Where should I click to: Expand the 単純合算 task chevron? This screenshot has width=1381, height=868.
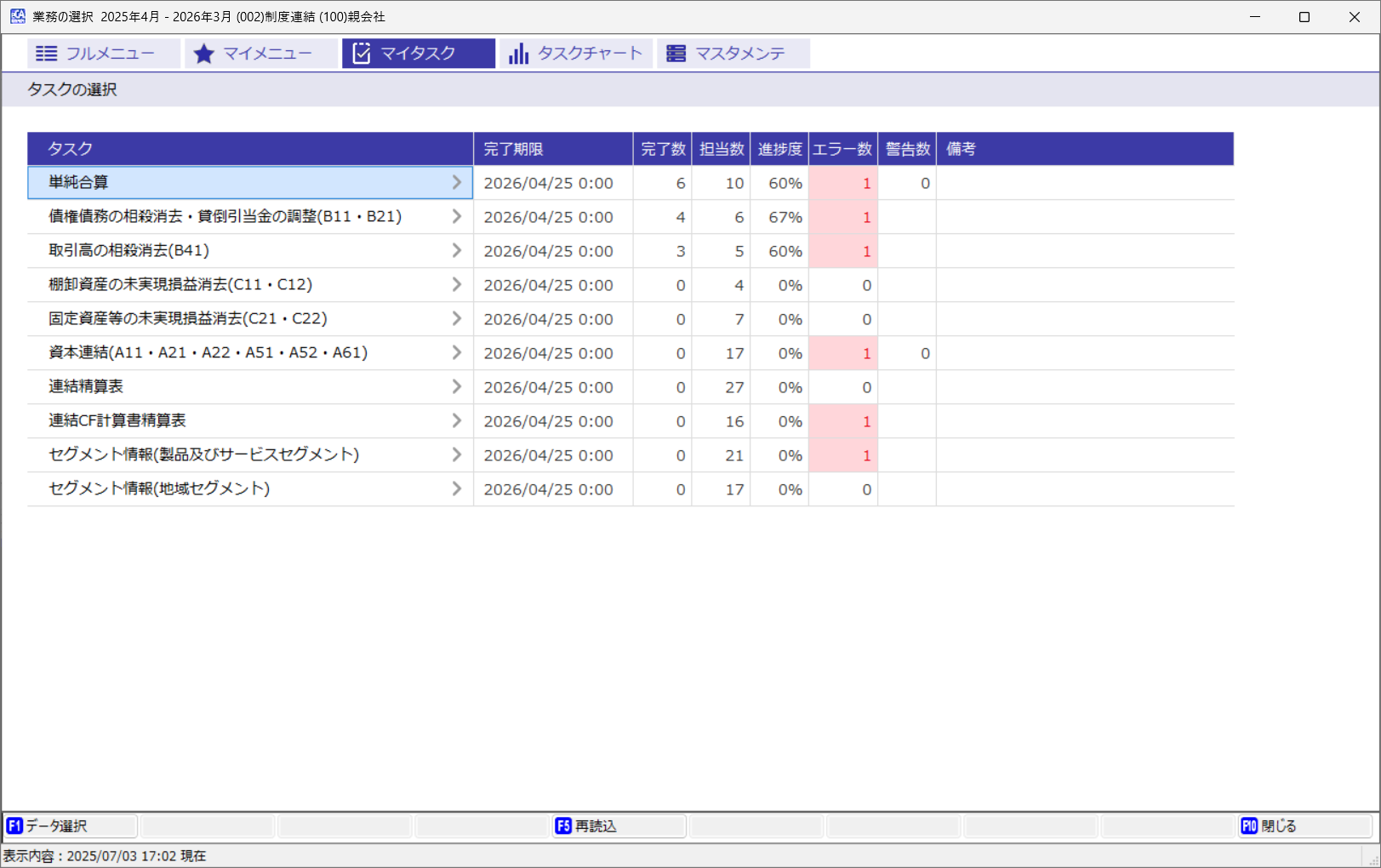click(457, 183)
